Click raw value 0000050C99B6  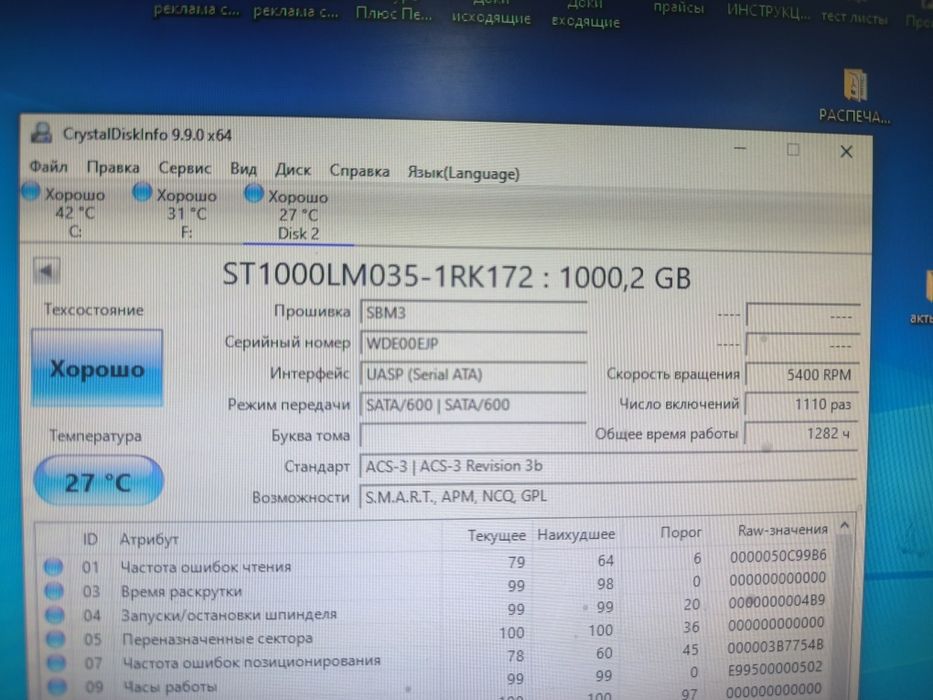coord(778,555)
